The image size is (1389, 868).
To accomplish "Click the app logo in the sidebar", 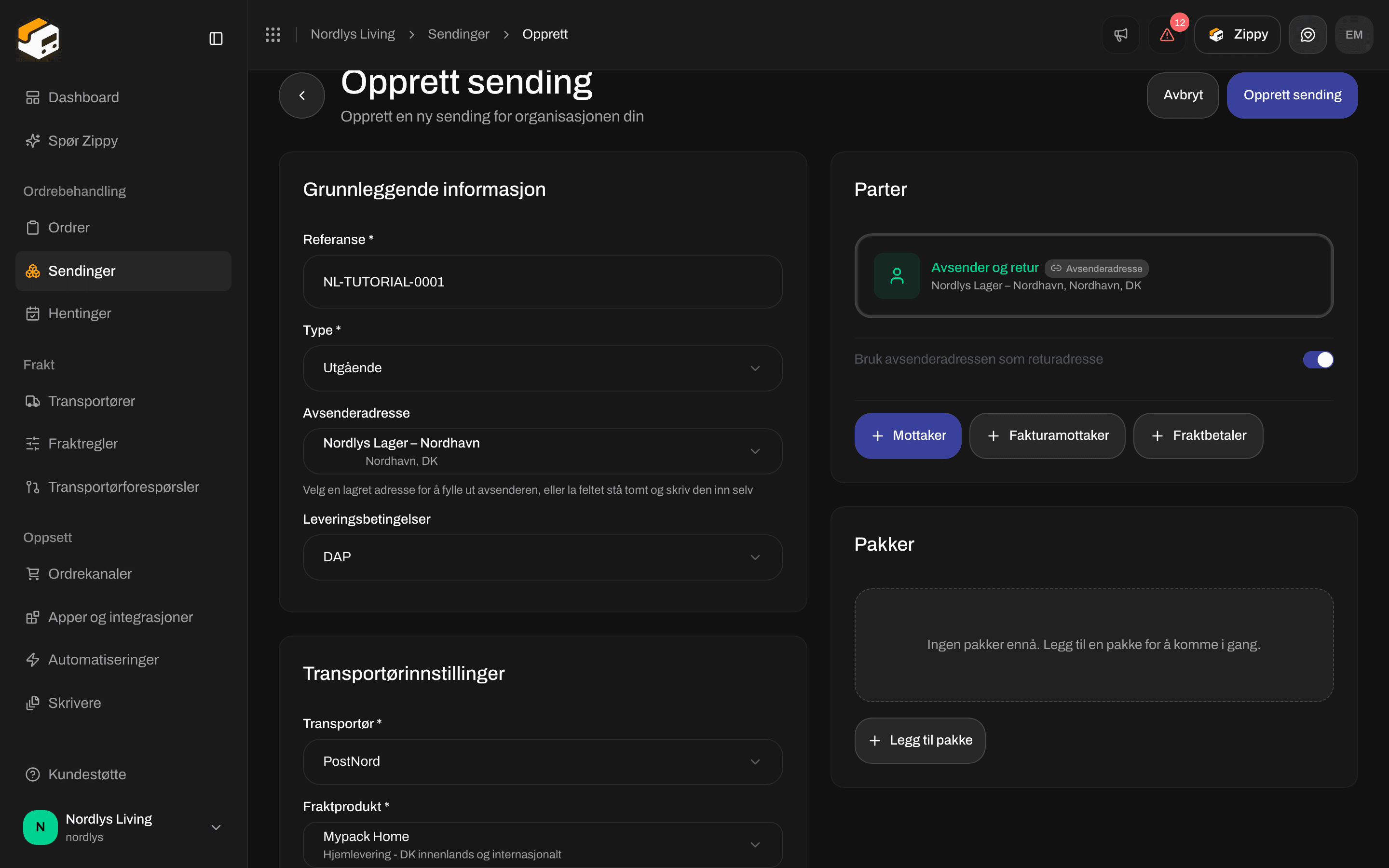I will tap(39, 39).
